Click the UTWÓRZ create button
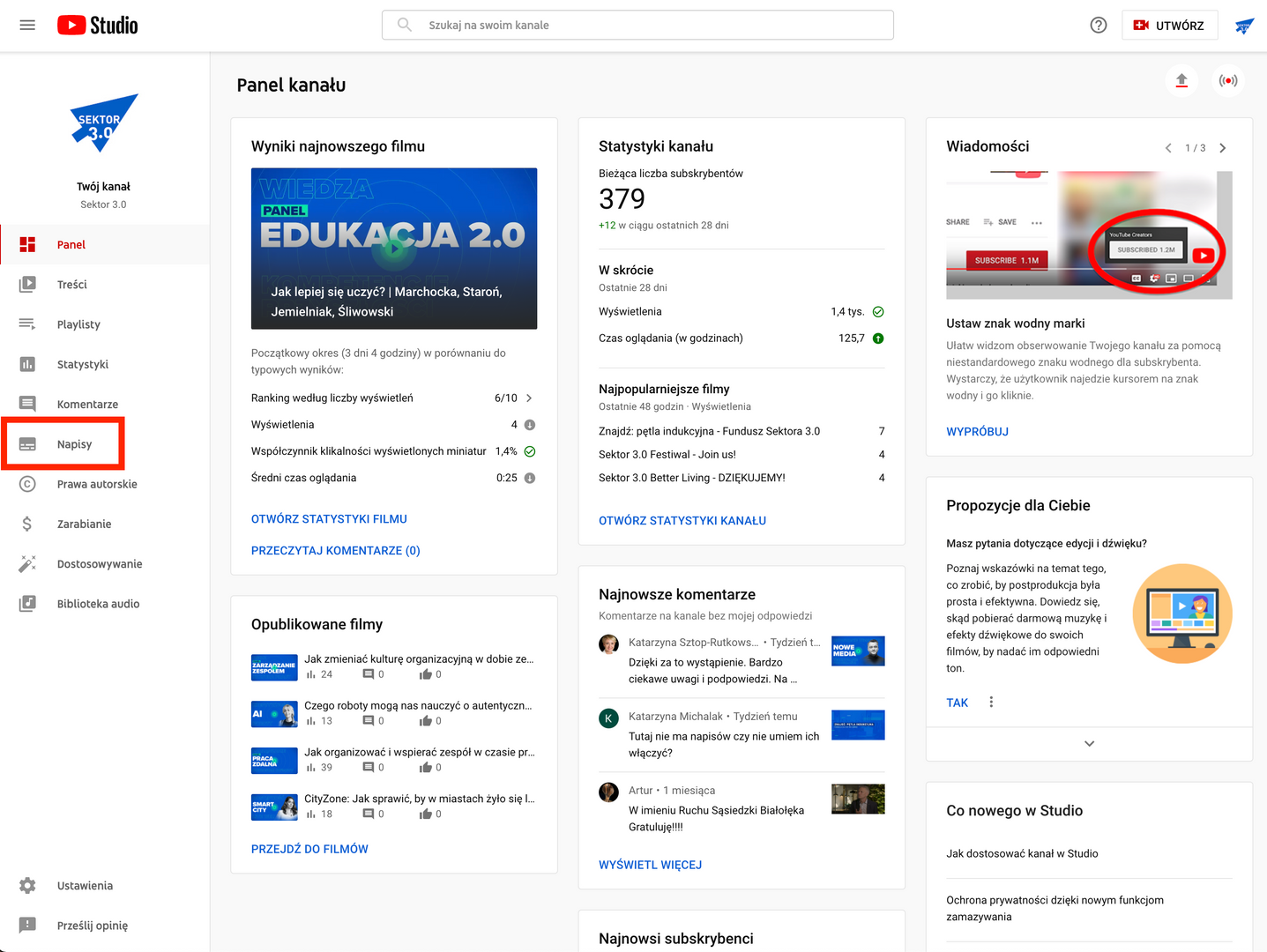The image size is (1267, 952). click(1169, 26)
